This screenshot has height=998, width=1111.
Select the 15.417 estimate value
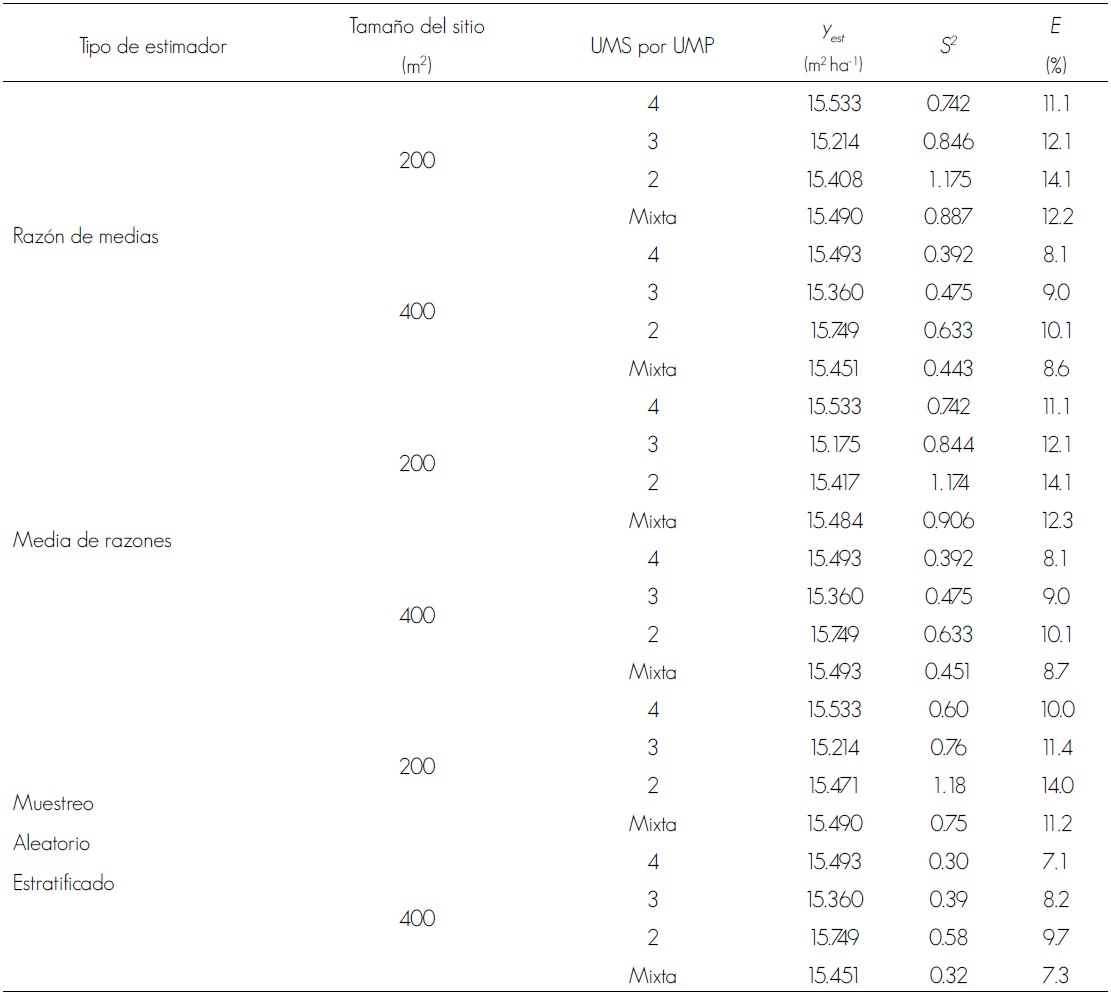(x=834, y=483)
